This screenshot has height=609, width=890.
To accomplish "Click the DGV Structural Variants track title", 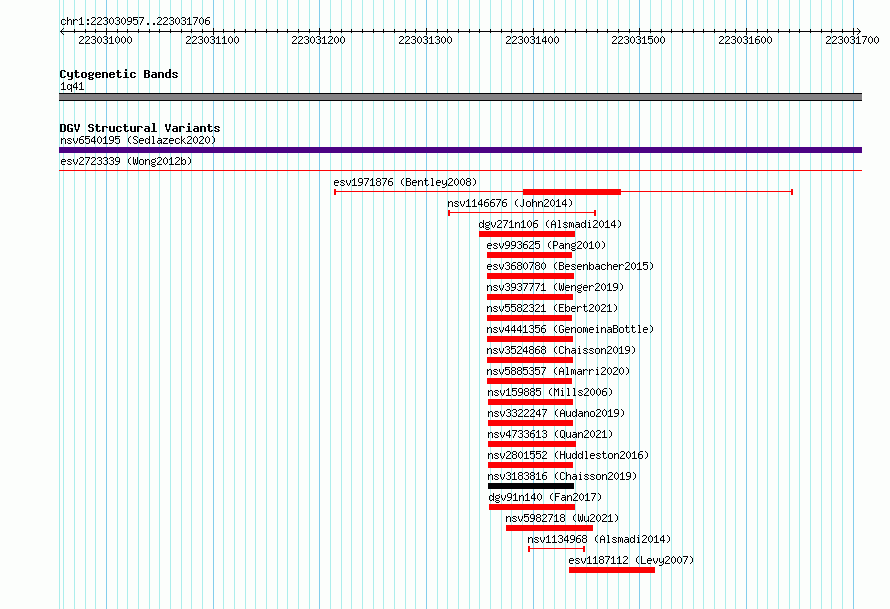I will (140, 128).
